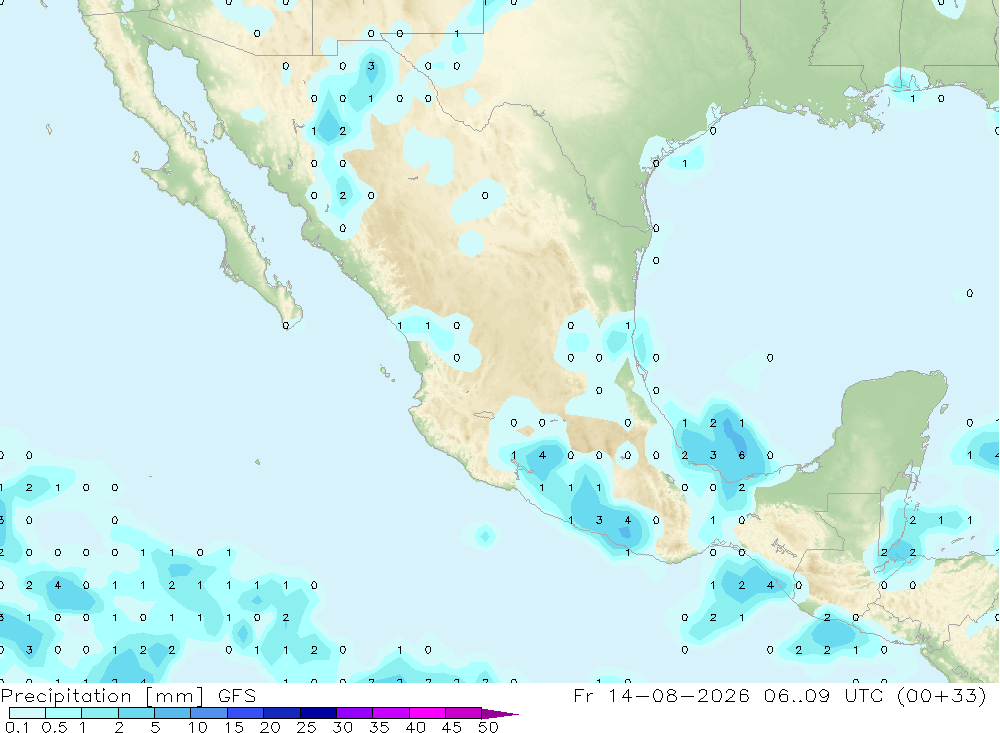Click the '[mm]' unit label

[174, 696]
